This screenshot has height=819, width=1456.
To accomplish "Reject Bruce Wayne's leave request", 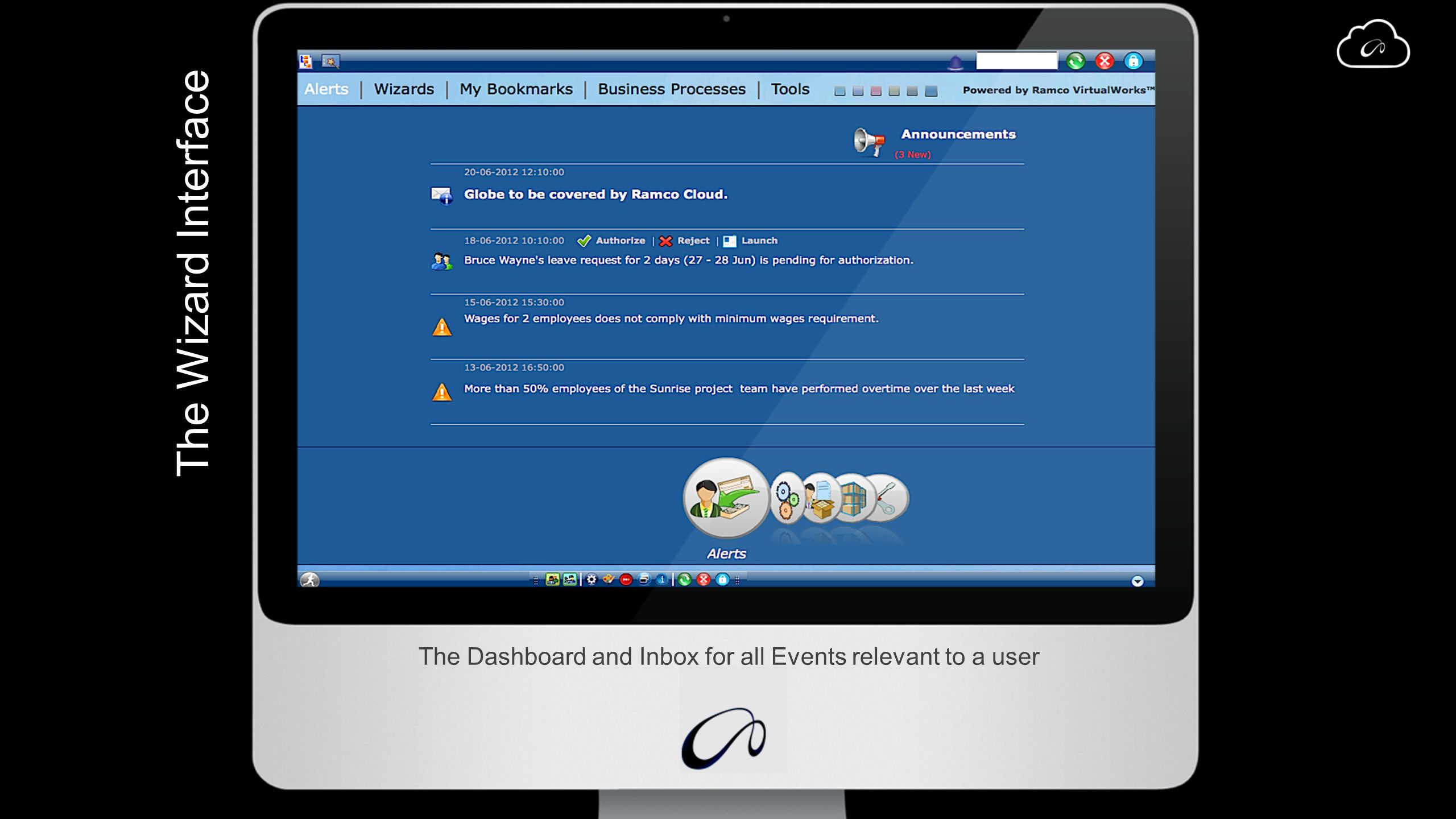I will pos(693,241).
